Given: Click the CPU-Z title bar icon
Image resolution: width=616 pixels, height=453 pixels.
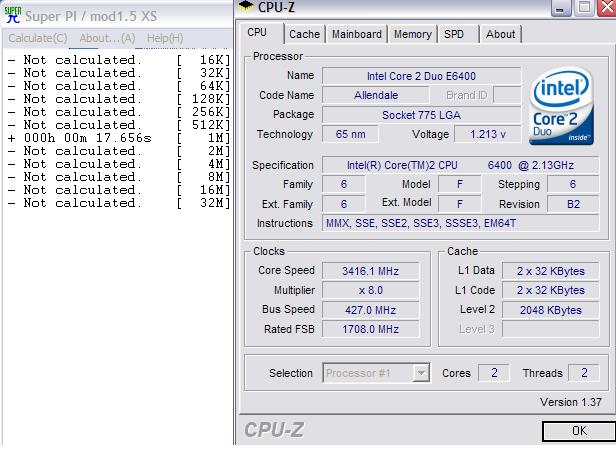Looking at the screenshot, I should point(246,6).
